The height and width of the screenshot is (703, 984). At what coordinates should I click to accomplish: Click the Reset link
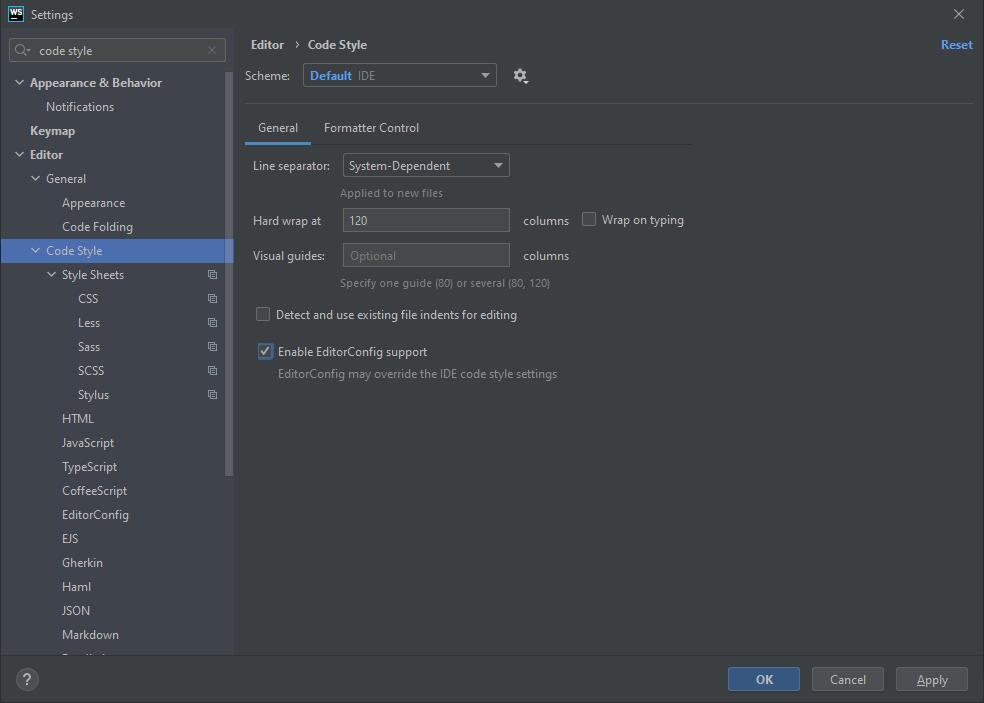point(956,45)
